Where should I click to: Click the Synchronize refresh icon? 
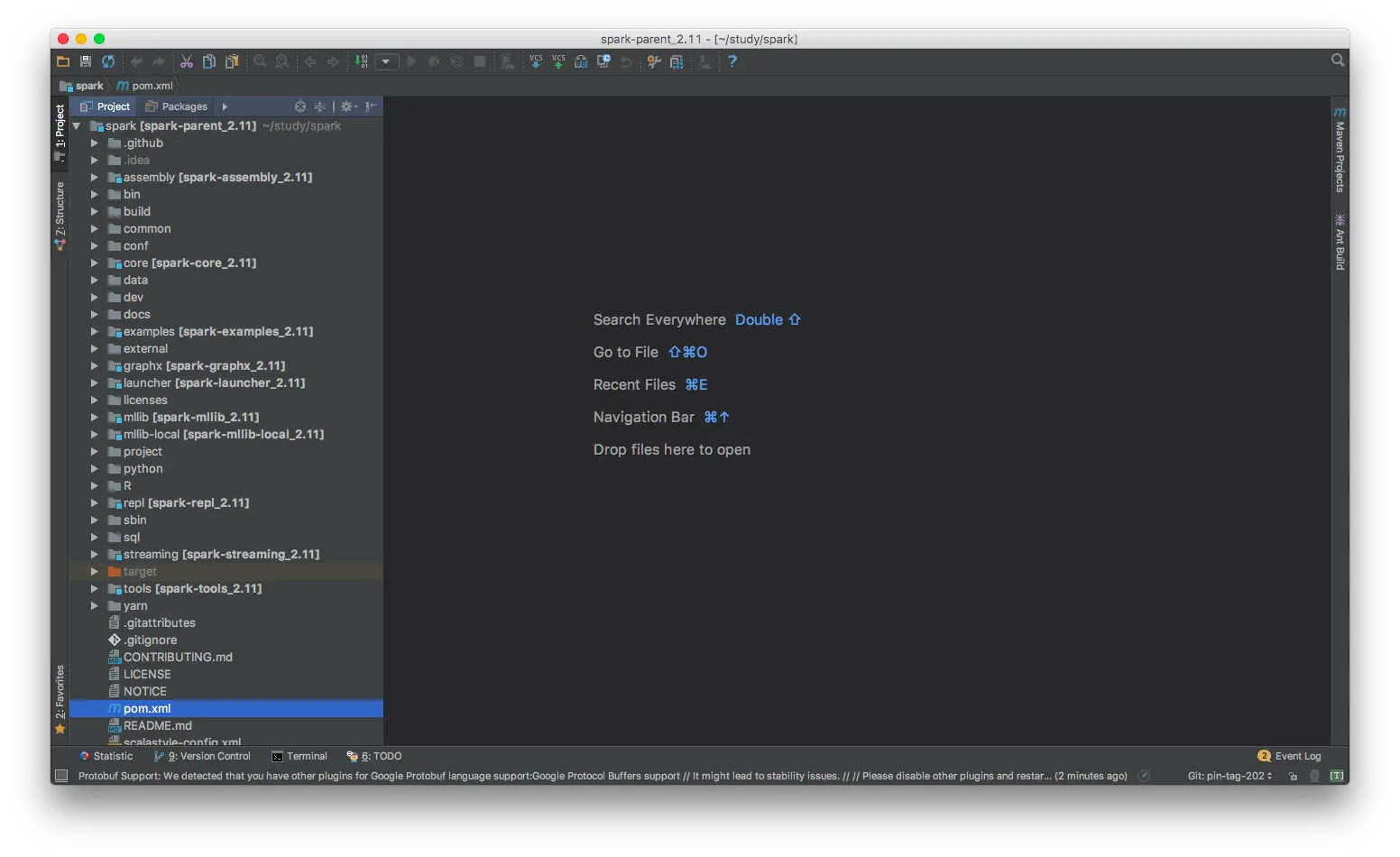(108, 61)
